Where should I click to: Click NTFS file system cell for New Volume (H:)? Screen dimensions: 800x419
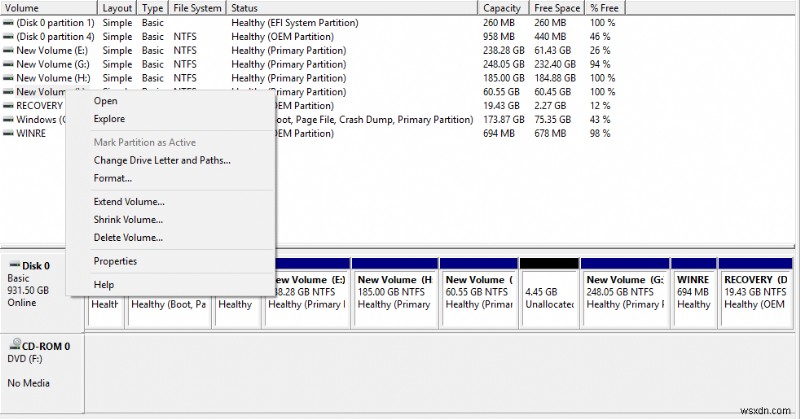click(x=185, y=78)
